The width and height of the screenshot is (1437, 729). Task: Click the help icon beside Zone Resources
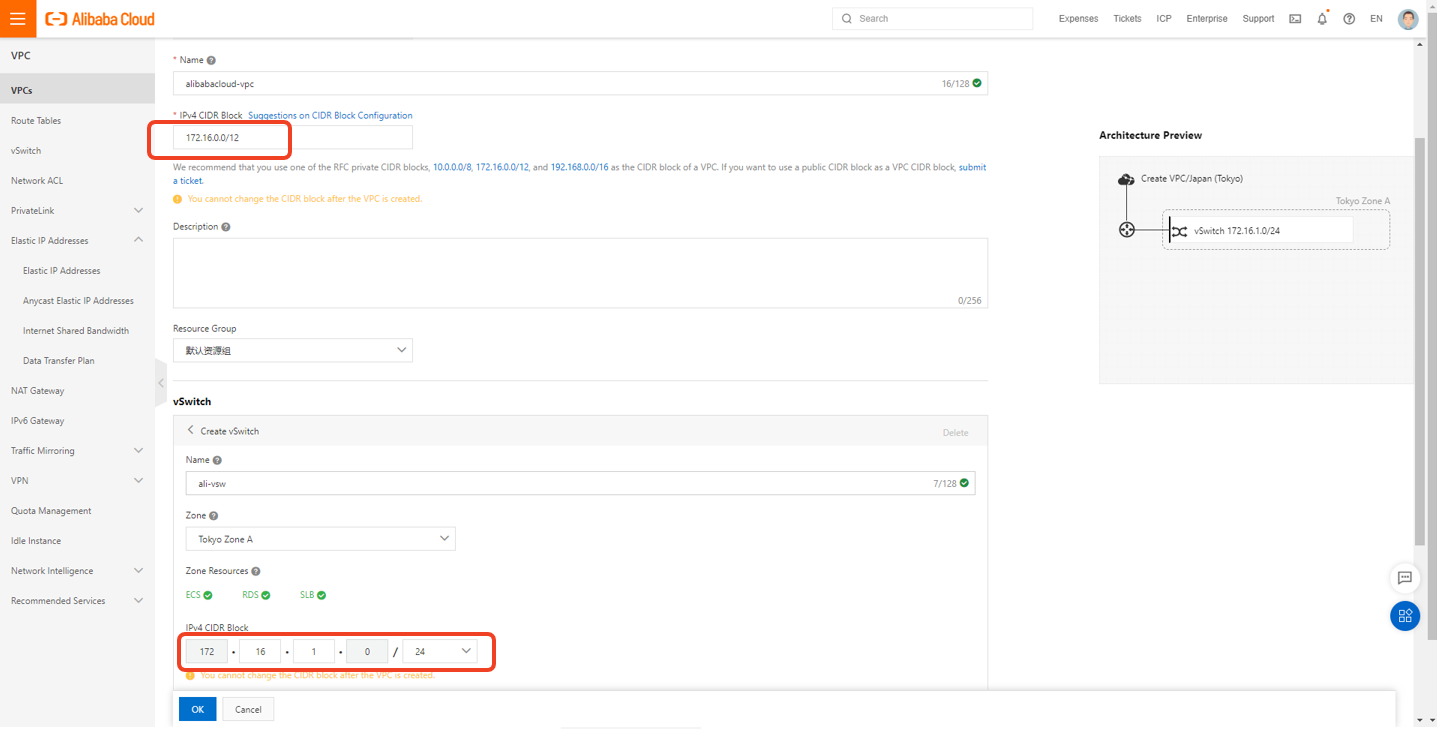[x=256, y=571]
